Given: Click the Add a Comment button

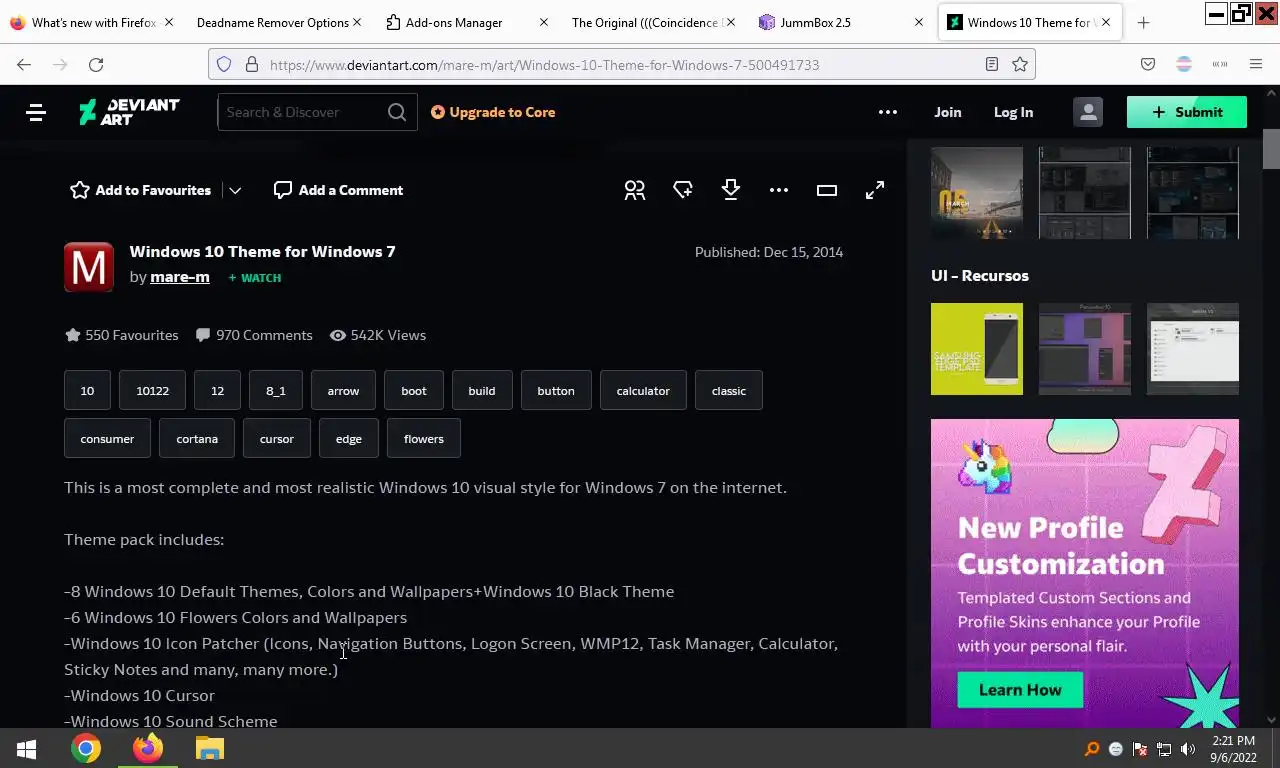Looking at the screenshot, I should click(x=338, y=190).
